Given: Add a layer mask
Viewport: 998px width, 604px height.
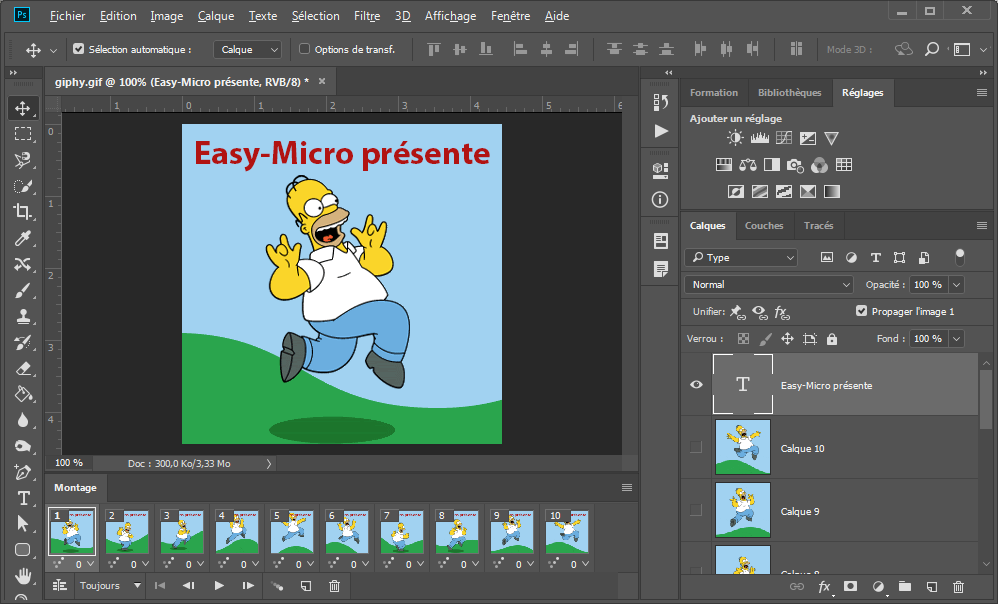Looking at the screenshot, I should tap(850, 586).
